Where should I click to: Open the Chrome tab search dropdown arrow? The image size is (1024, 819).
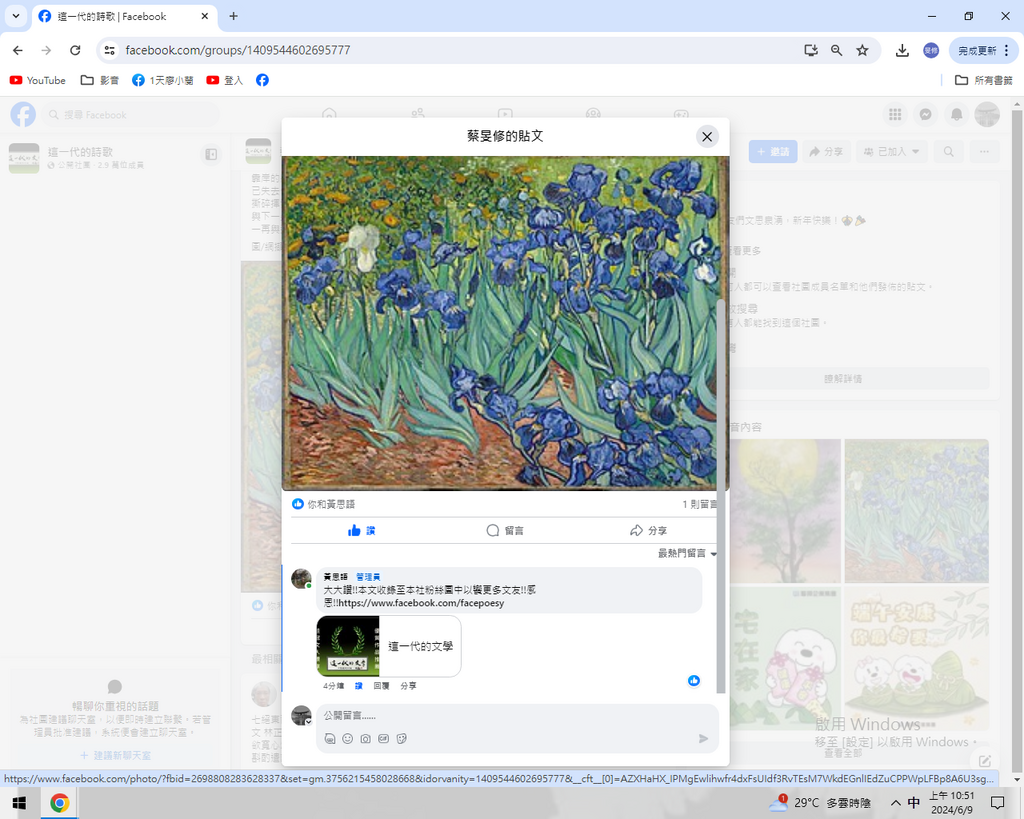16,16
